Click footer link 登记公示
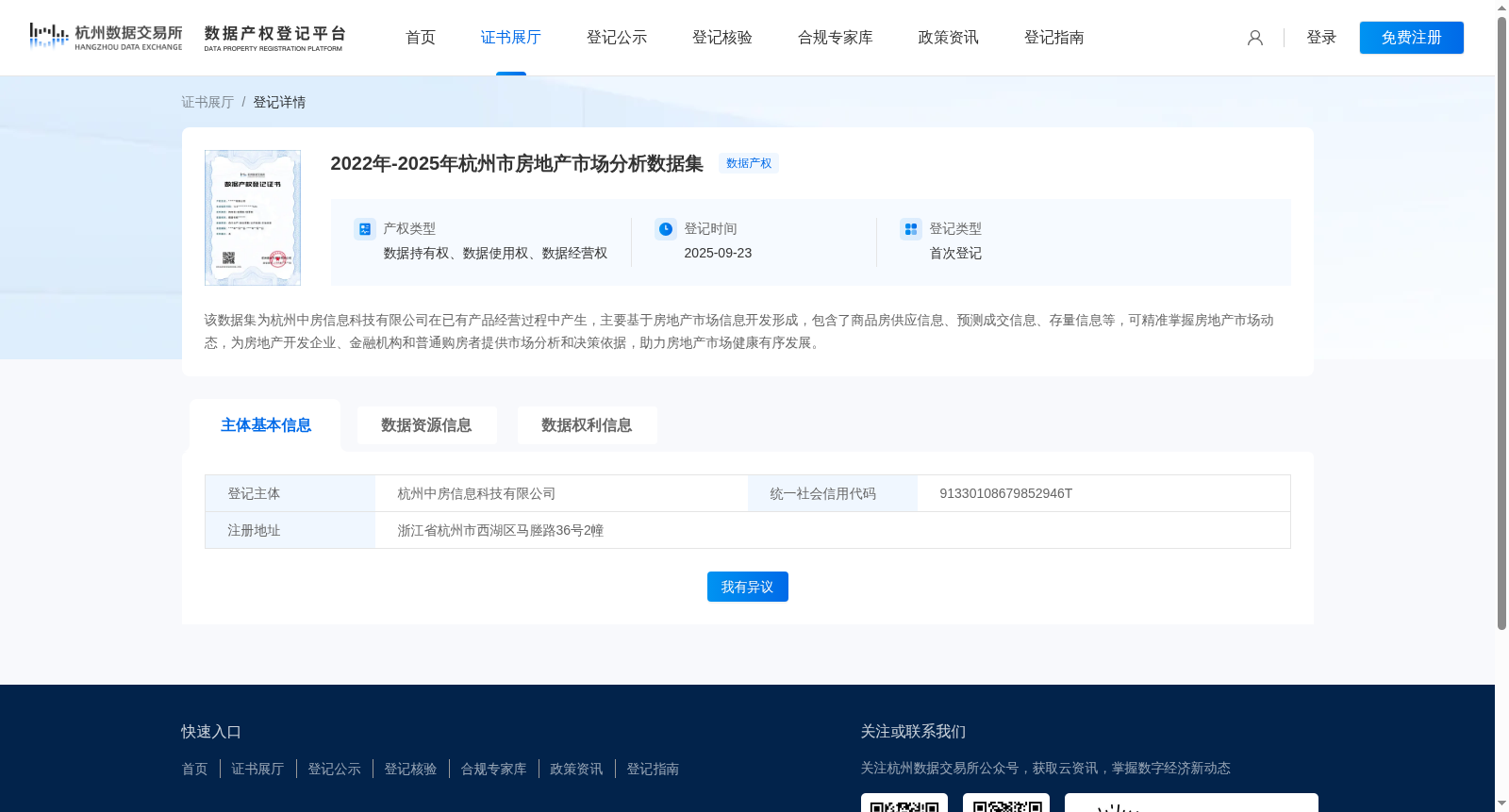The image size is (1509, 812). pyautogui.click(x=334, y=769)
